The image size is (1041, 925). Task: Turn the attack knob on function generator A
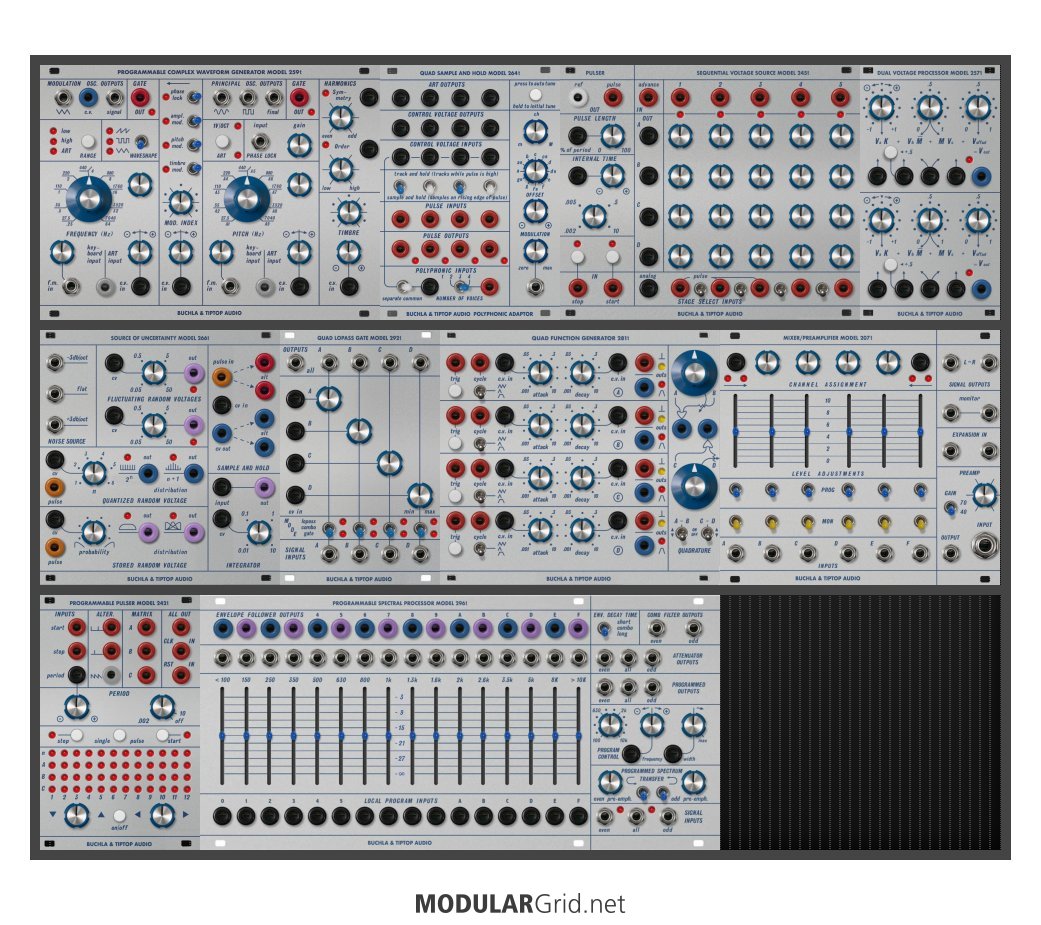coord(540,372)
